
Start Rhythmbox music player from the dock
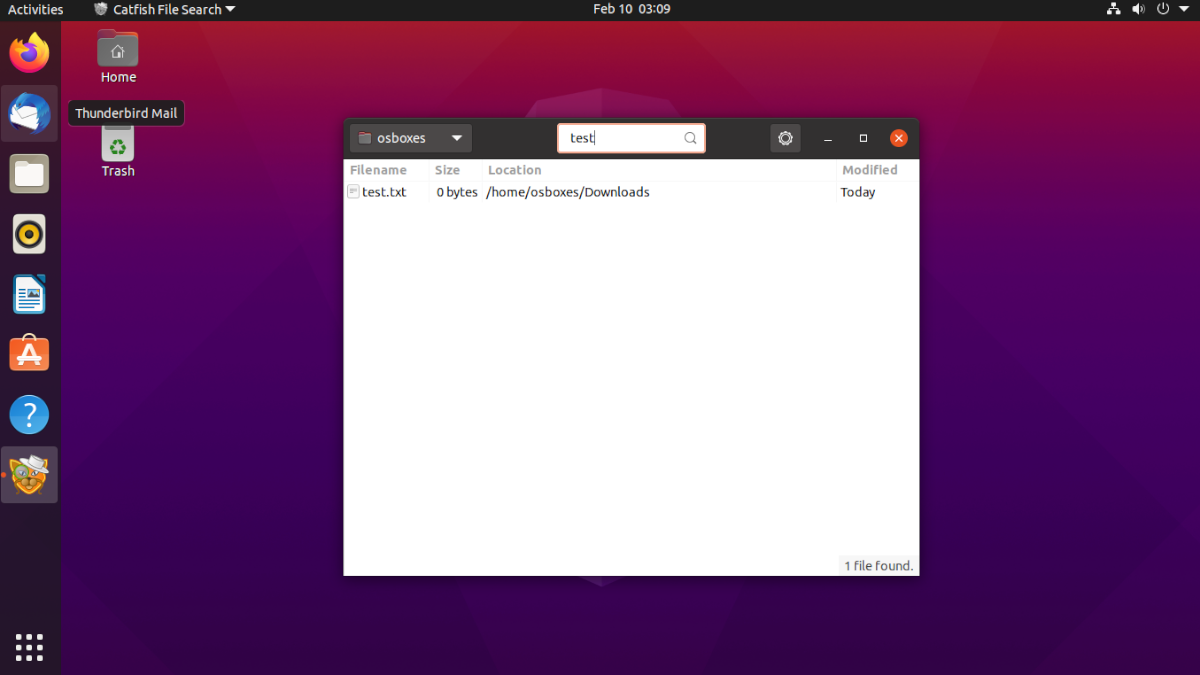click(29, 233)
